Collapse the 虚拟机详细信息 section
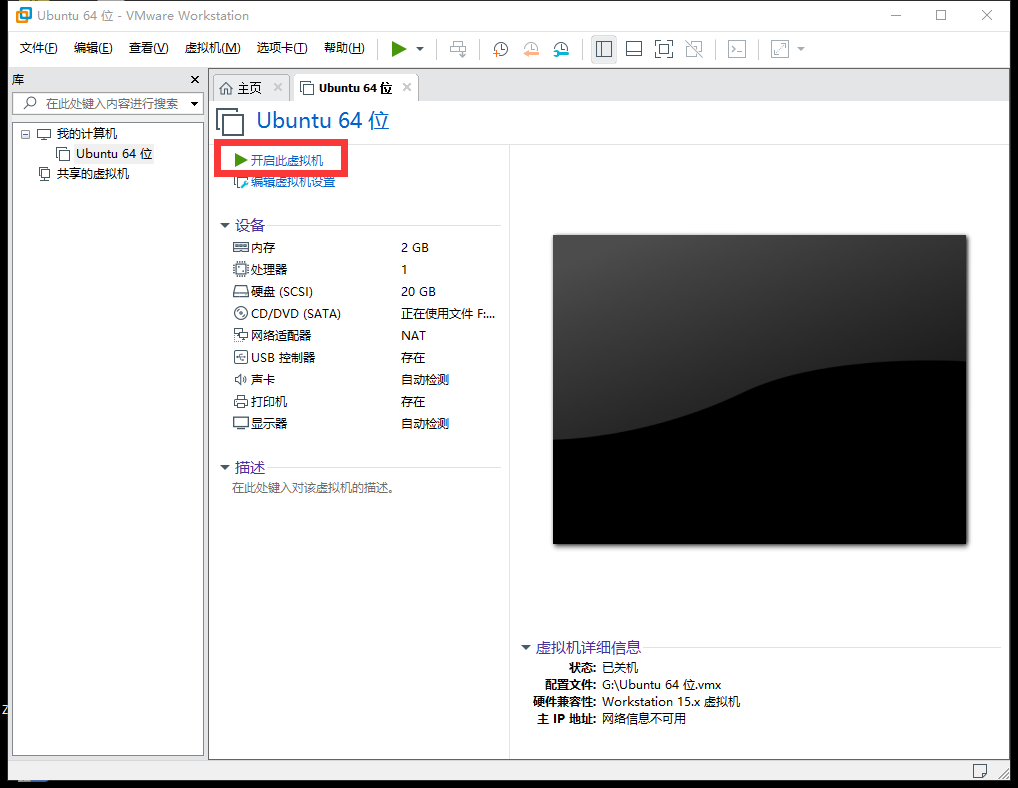This screenshot has width=1018, height=788. point(526,647)
